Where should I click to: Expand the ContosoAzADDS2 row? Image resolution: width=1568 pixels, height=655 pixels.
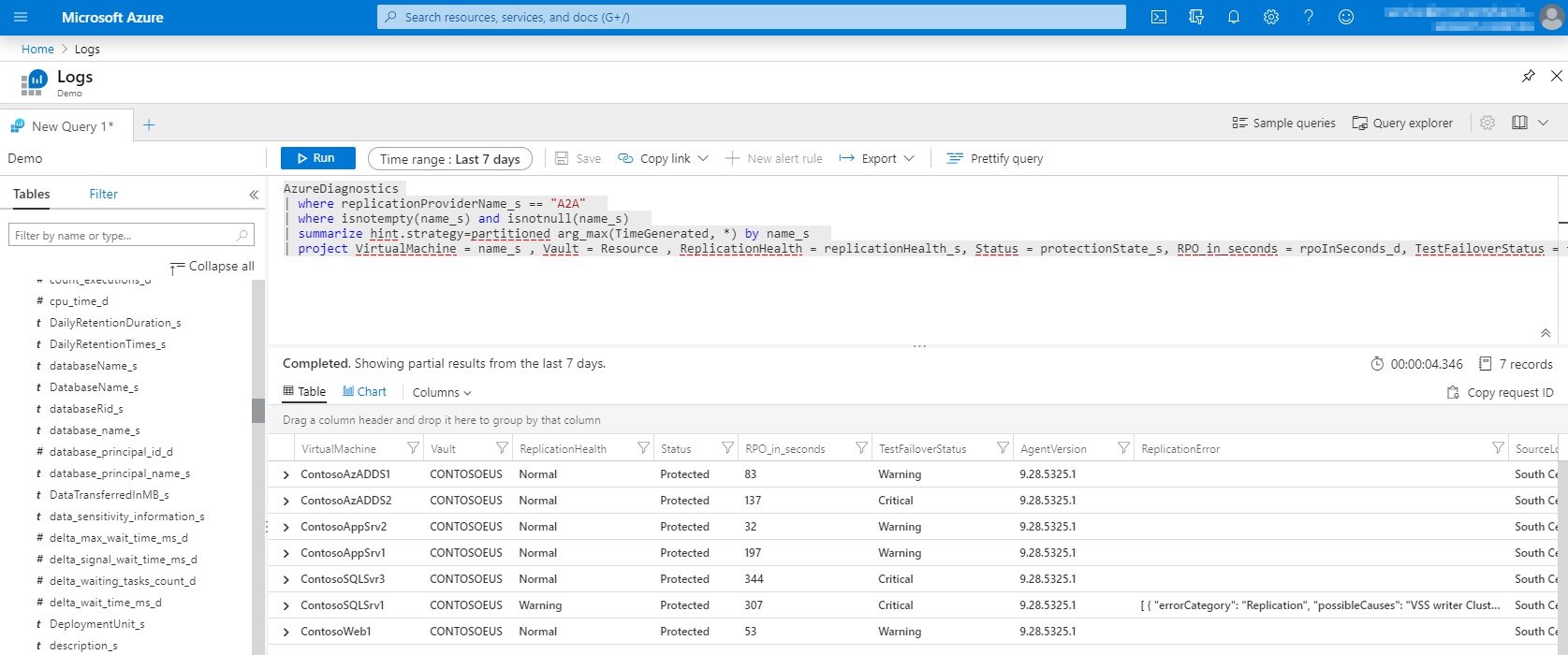[286, 502]
